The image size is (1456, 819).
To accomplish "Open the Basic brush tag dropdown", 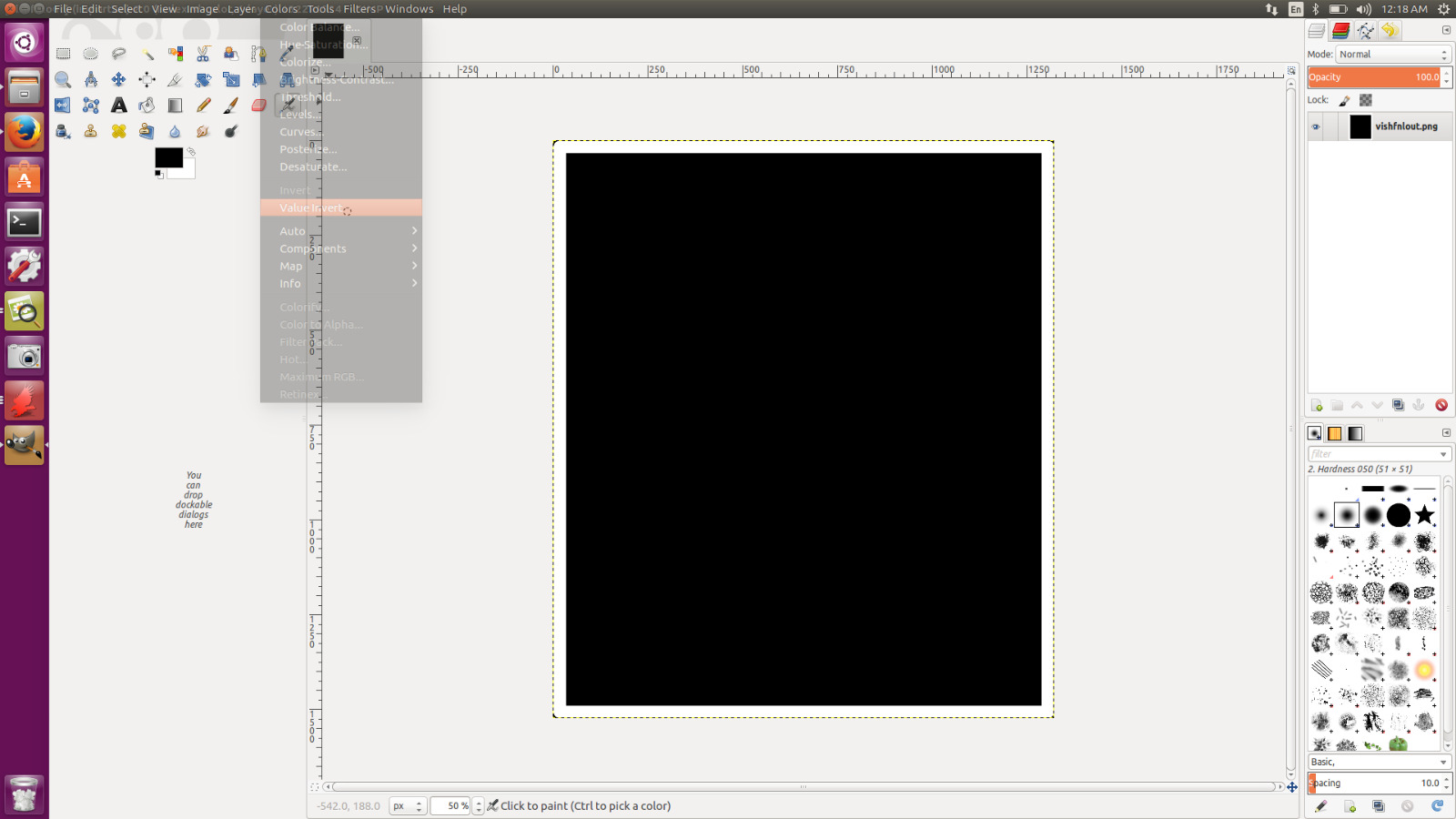I will pos(1380,762).
